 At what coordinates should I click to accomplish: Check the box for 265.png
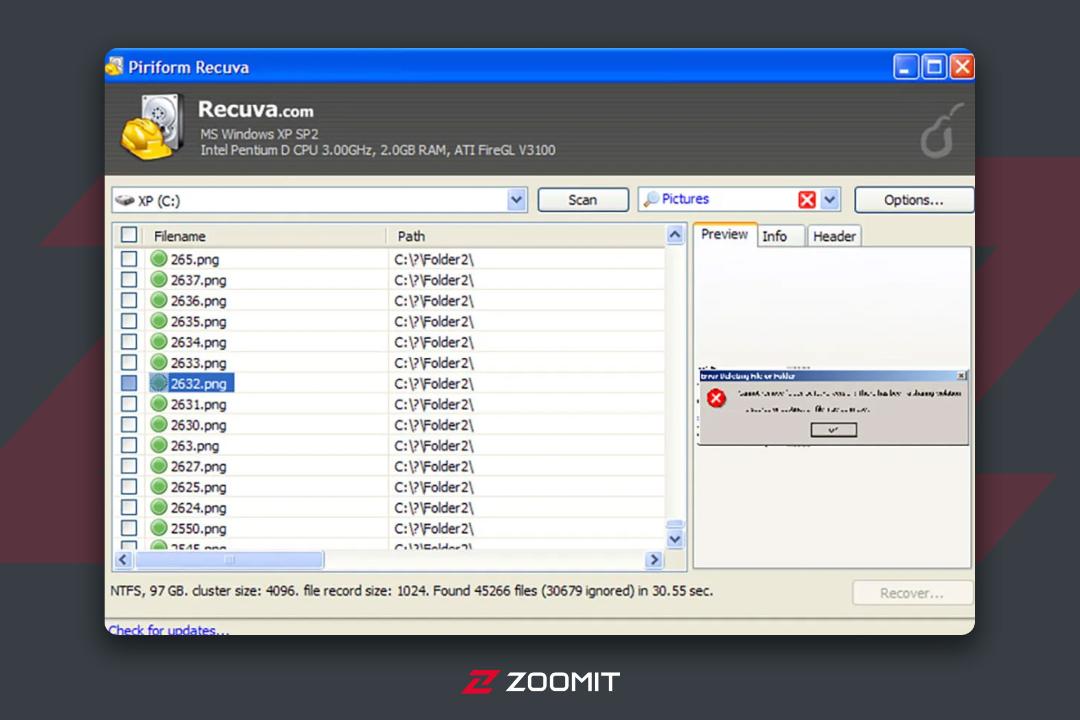[129, 259]
